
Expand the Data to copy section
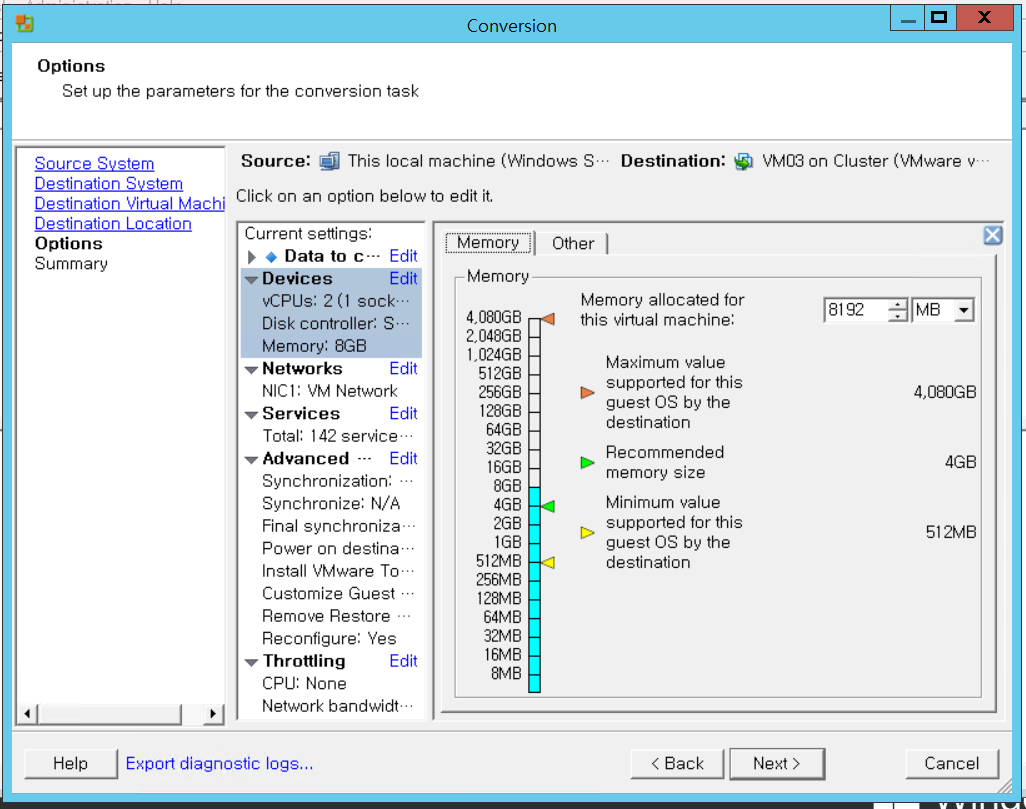(x=251, y=257)
